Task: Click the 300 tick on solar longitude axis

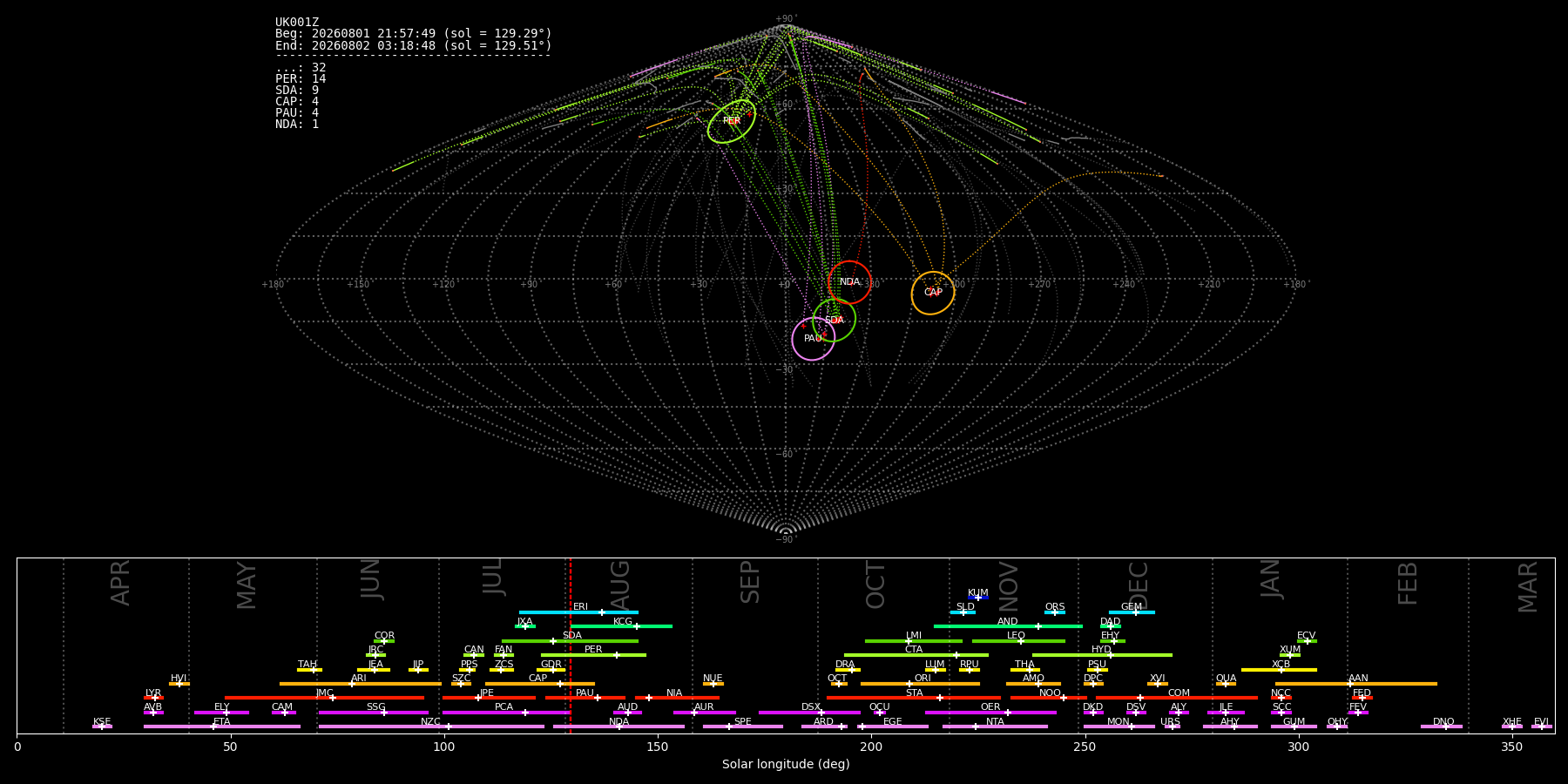Action: [1298, 747]
